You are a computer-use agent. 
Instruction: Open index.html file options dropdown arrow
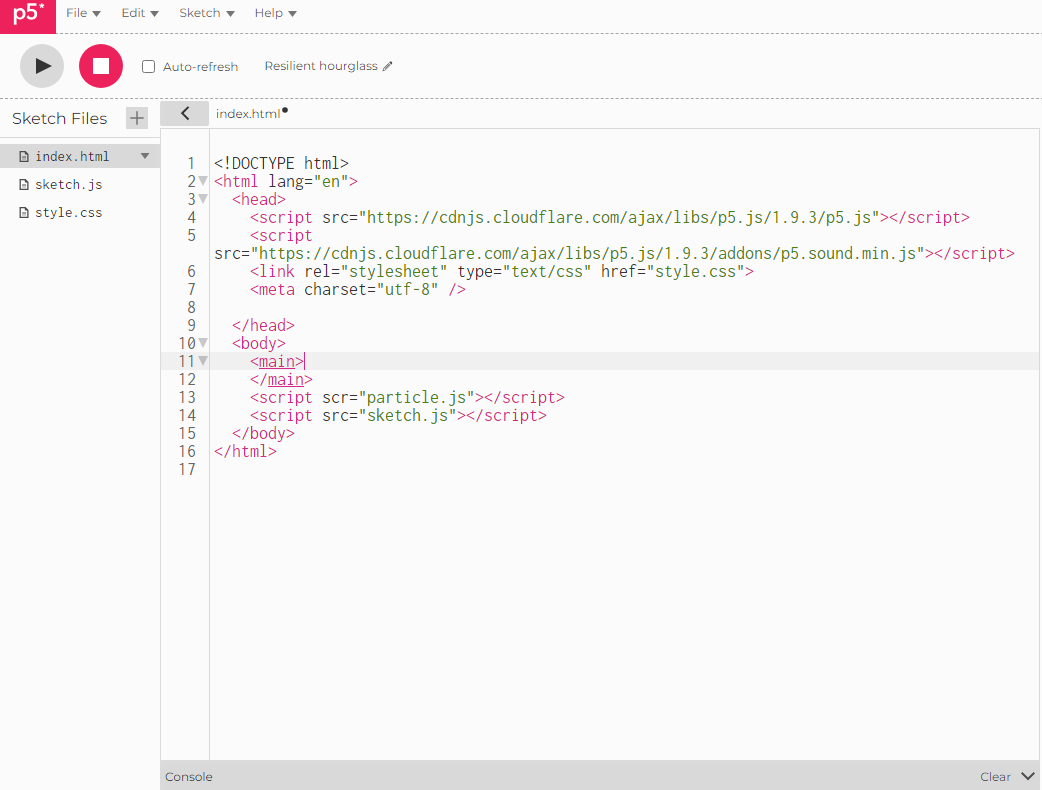[x=145, y=156]
